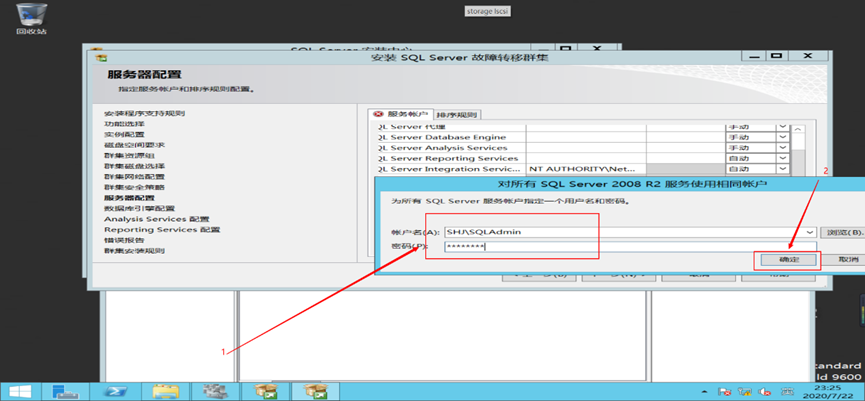Viewport: 865px width, 401px height.
Task: Open the Recycle Bin desktop icon
Action: (31, 18)
